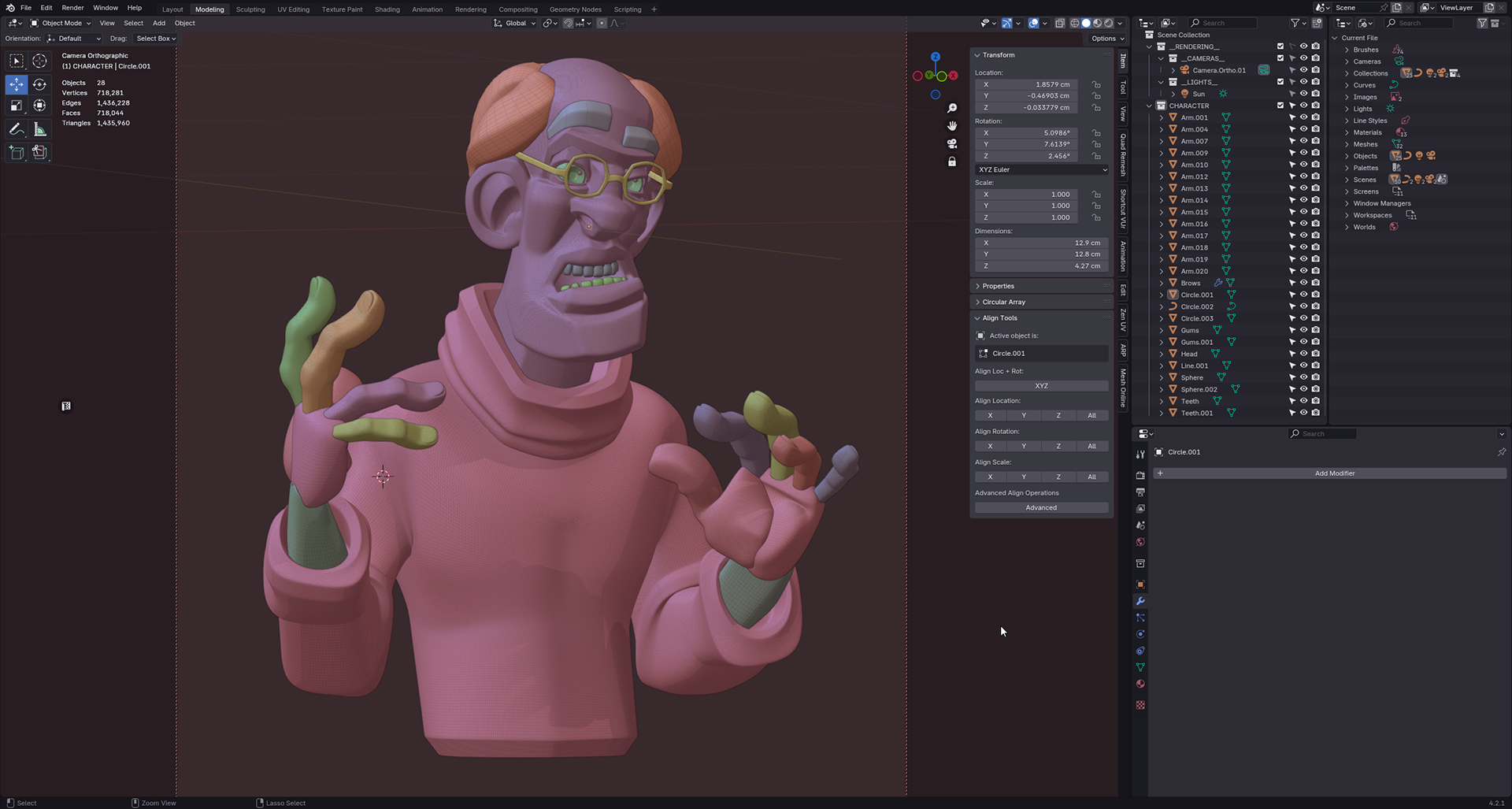Image resolution: width=1512 pixels, height=809 pixels.
Task: Open the Material properties tab icon
Action: point(1140,684)
